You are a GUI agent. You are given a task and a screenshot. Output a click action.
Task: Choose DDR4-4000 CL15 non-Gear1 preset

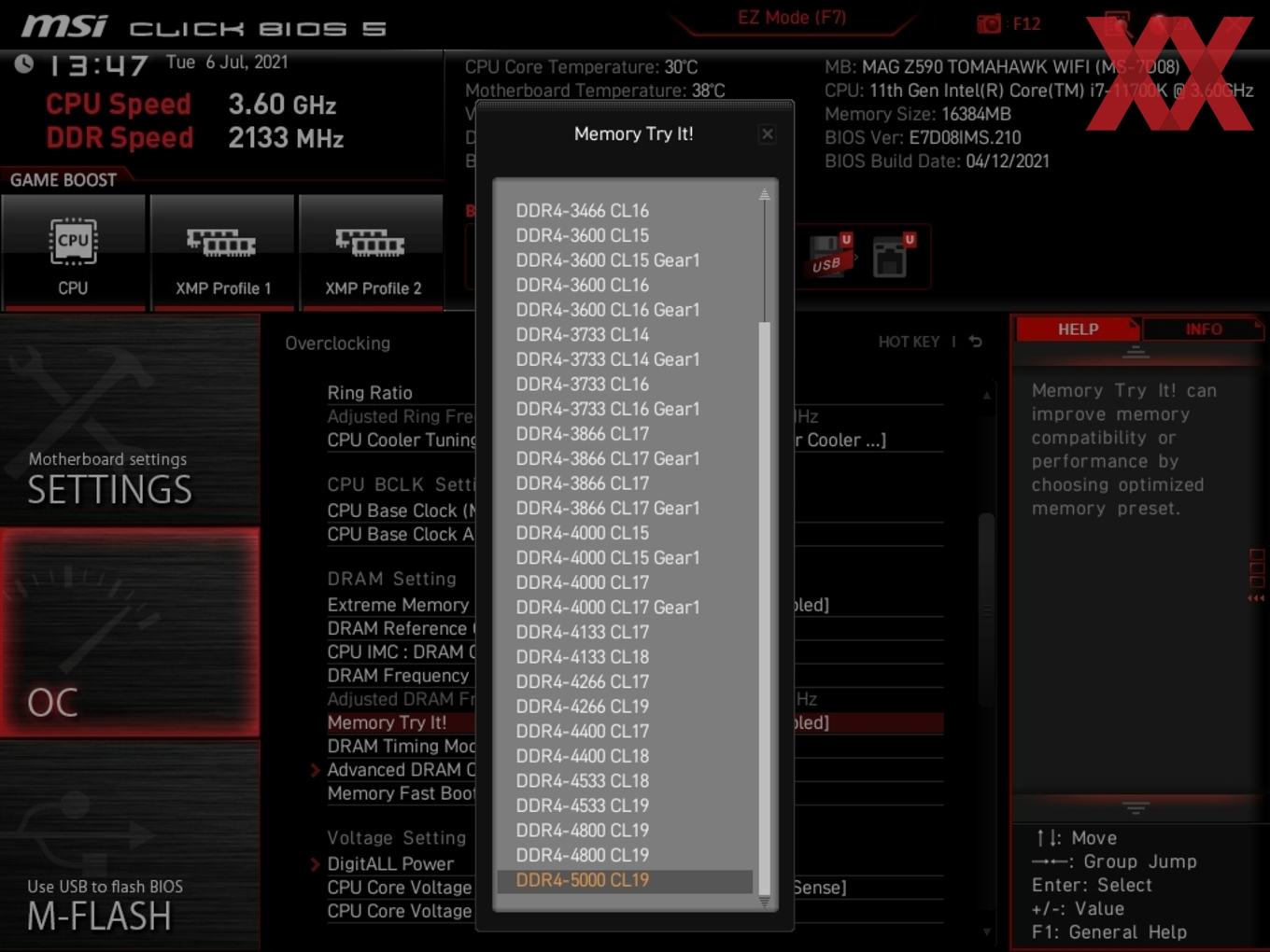click(582, 533)
